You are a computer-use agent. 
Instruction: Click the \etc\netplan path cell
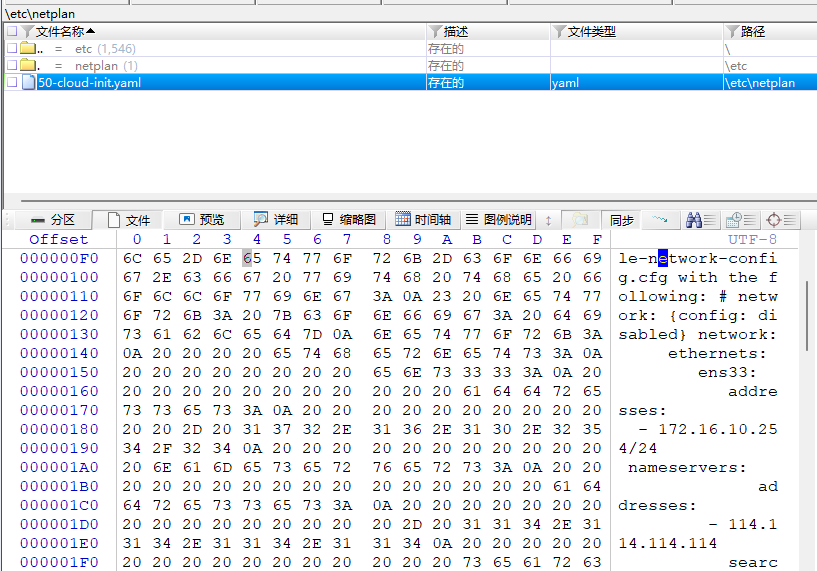point(760,83)
